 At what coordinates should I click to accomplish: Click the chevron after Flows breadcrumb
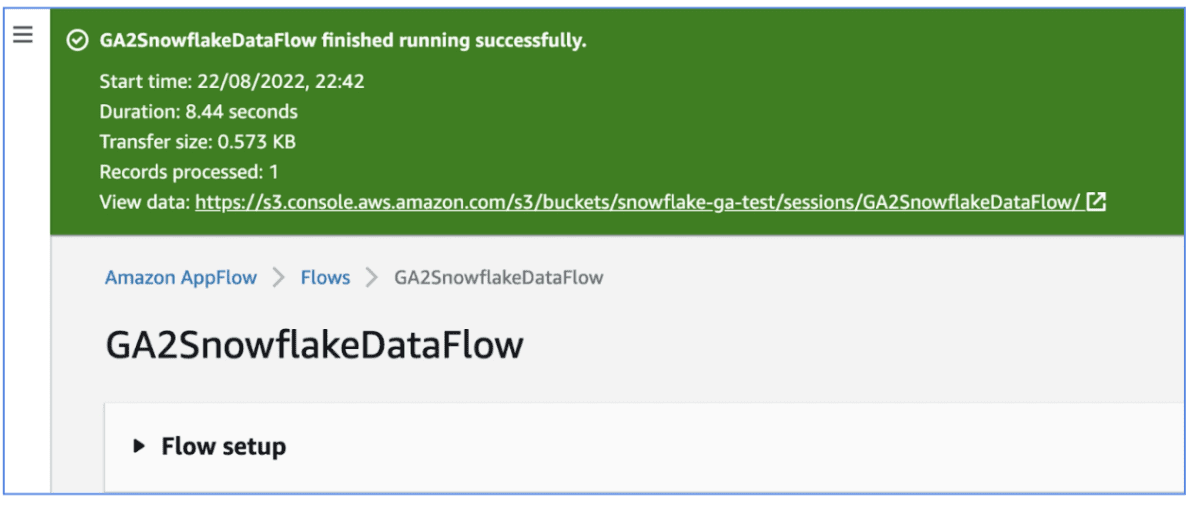[x=372, y=278]
